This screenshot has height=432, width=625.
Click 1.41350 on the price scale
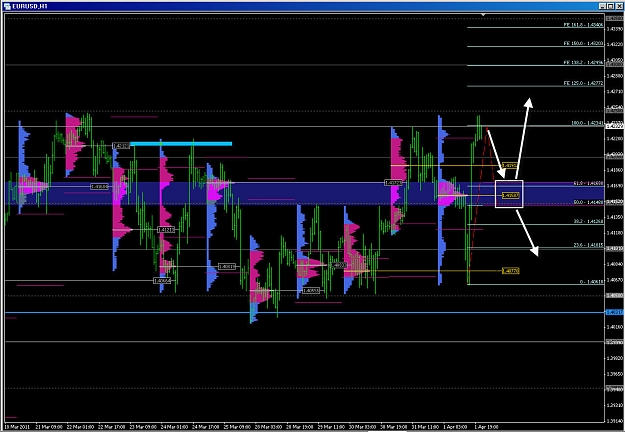coord(615,217)
